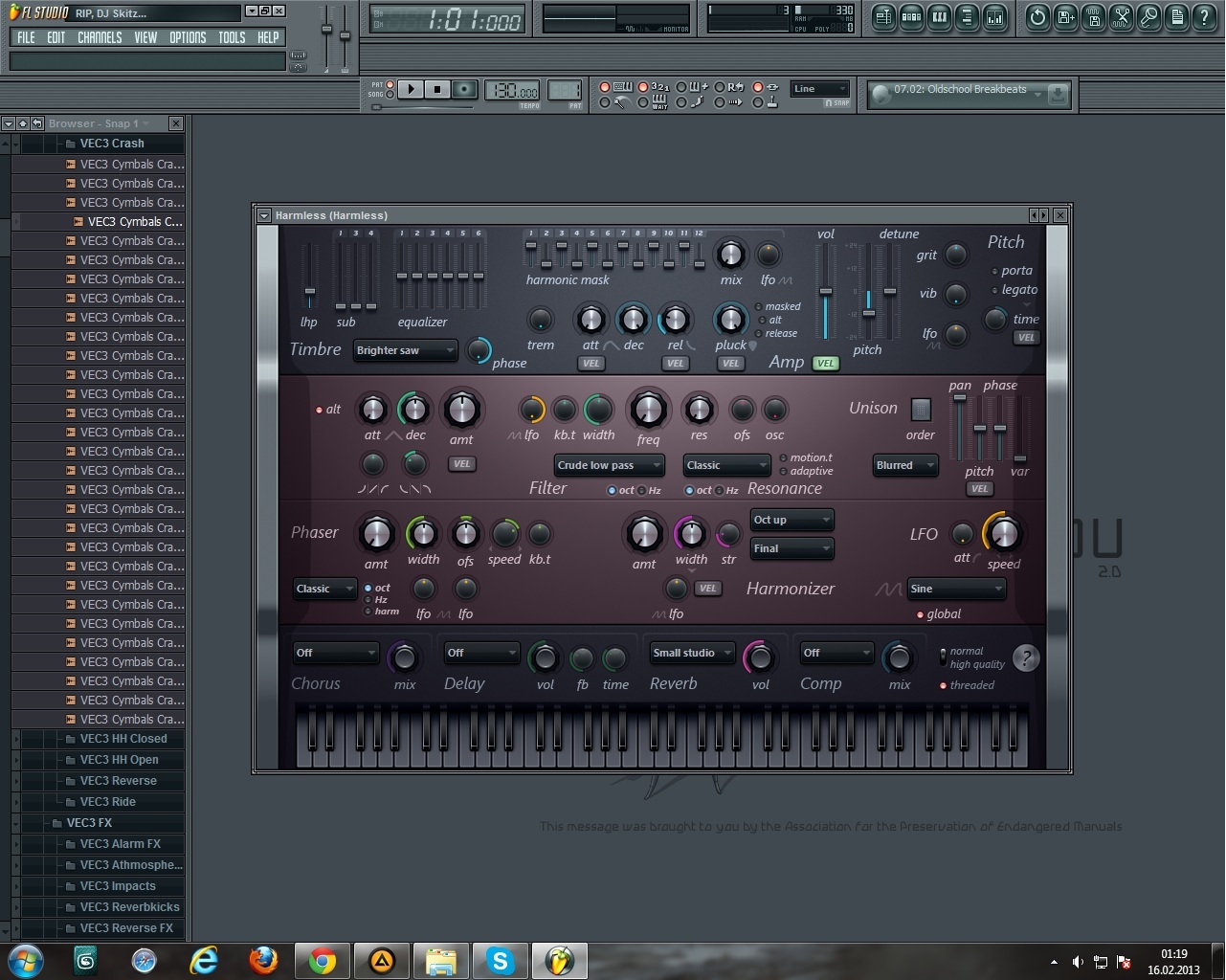The width and height of the screenshot is (1226, 980).
Task: Switch the normal/high quality toggle
Action: click(x=944, y=657)
